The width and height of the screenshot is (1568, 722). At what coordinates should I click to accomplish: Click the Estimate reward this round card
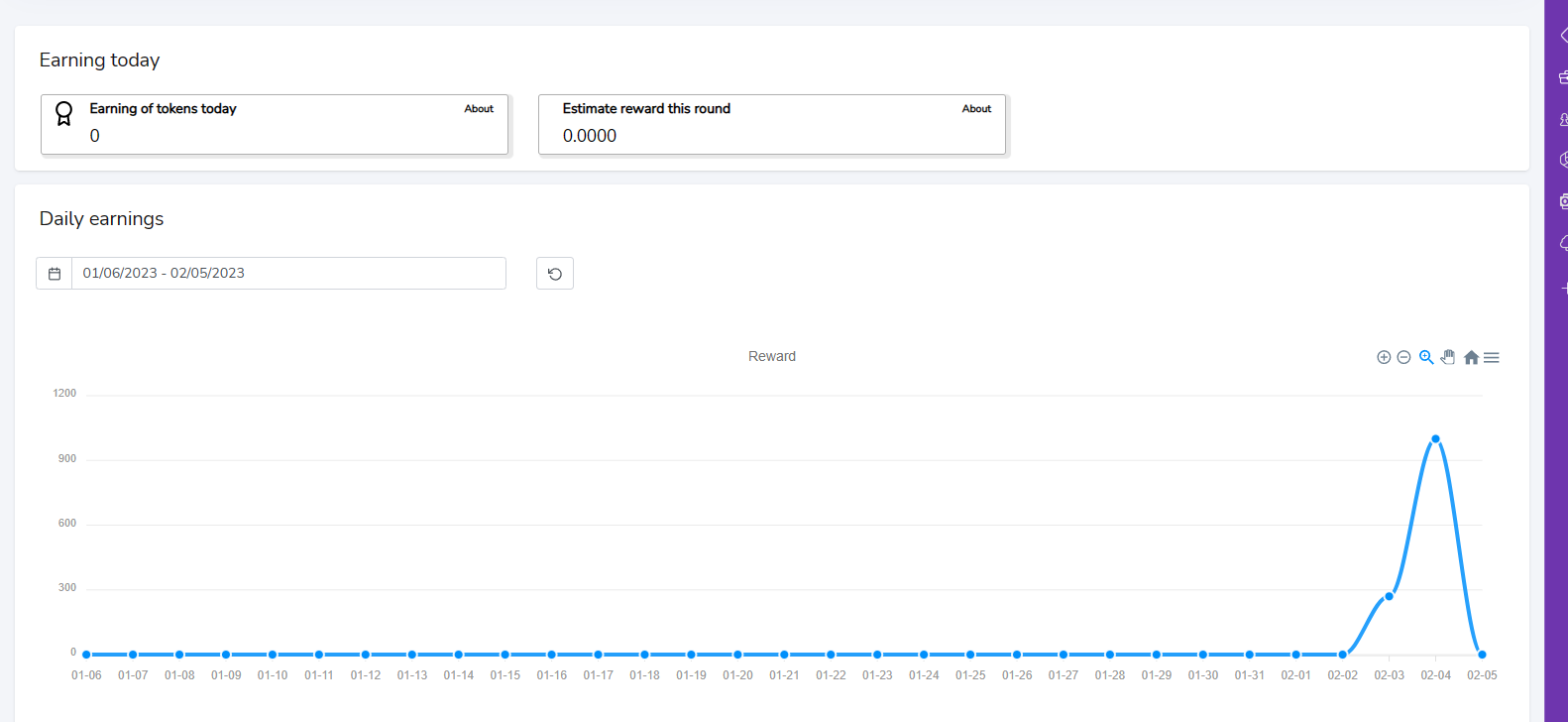tap(771, 125)
